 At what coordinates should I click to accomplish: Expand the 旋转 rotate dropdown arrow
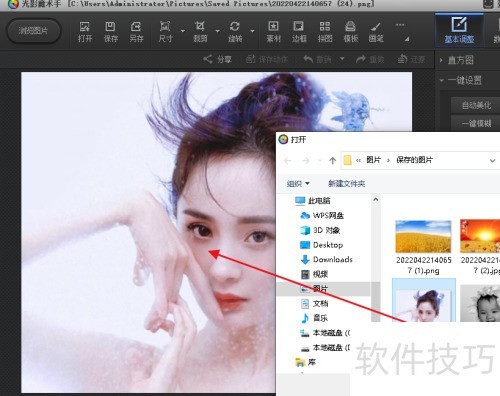[x=252, y=31]
